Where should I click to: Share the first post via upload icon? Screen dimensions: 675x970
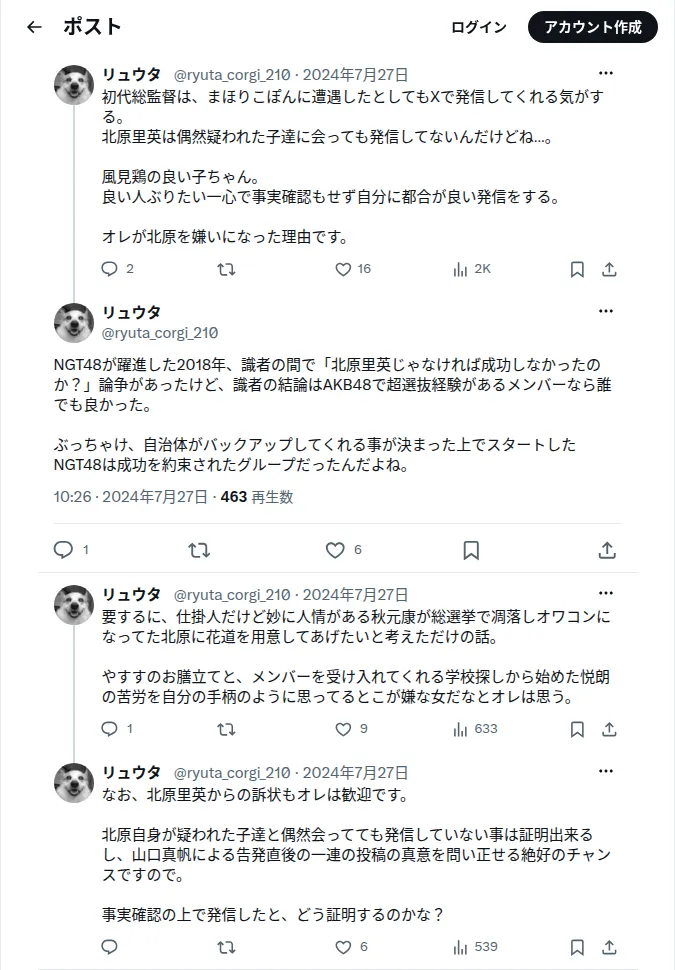pos(609,269)
